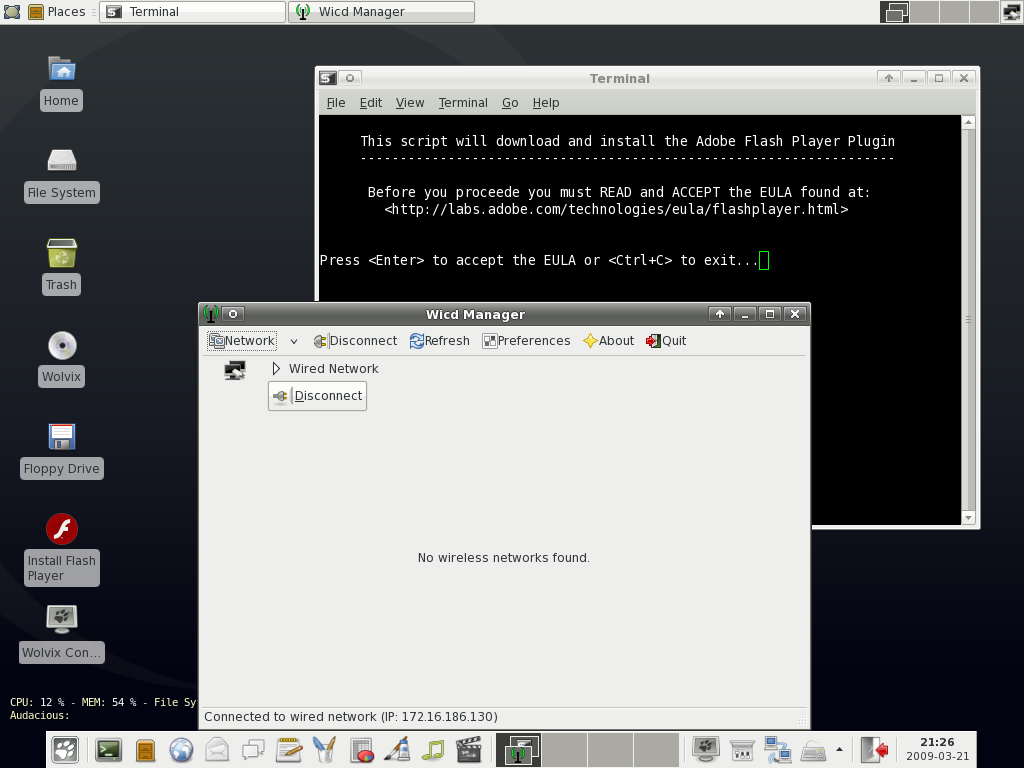This screenshot has height=768, width=1024.
Task: Quit Wicd Manager via toolbar
Action: click(x=666, y=341)
